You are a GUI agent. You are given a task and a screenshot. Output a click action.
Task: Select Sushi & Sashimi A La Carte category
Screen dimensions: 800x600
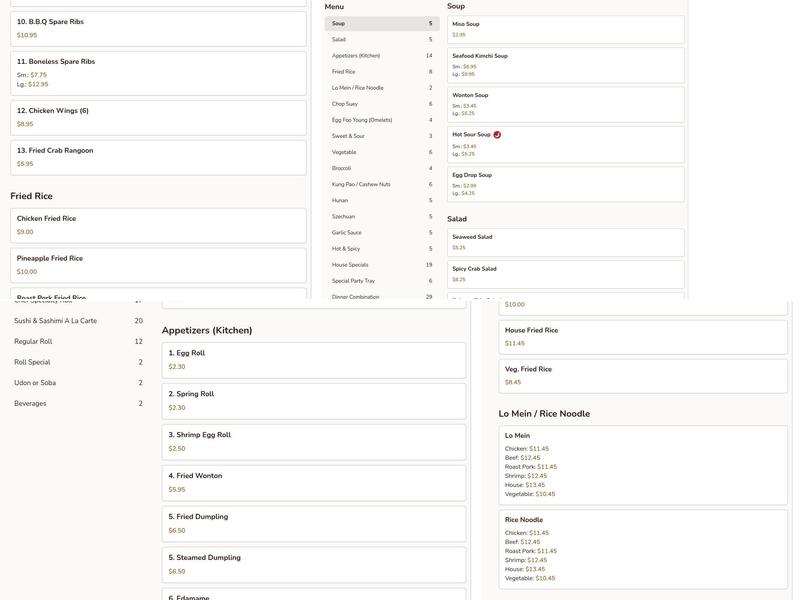click(x=78, y=321)
